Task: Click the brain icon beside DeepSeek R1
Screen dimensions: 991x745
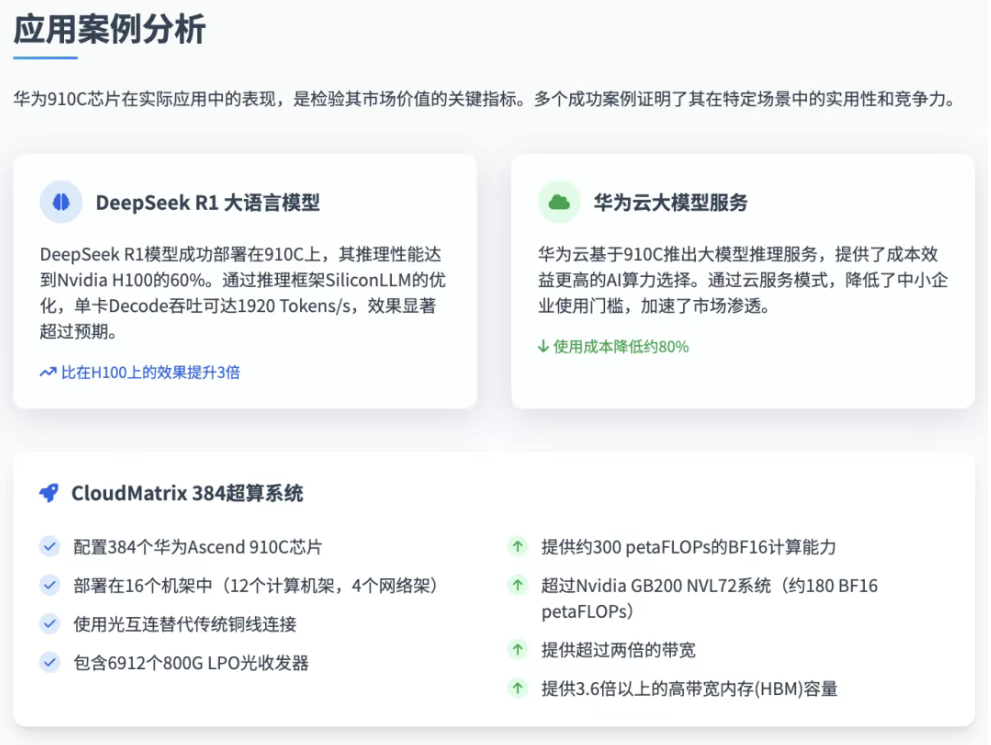Action: point(61,202)
